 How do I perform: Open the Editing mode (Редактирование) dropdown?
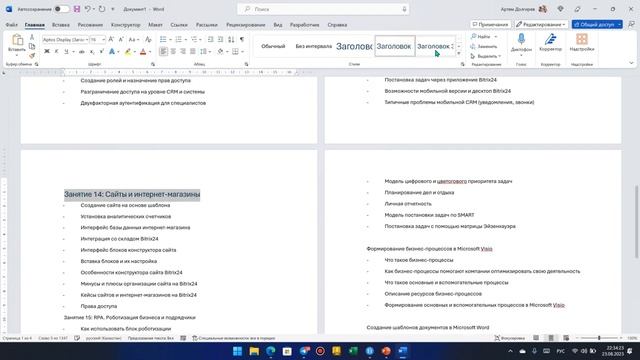click(541, 24)
